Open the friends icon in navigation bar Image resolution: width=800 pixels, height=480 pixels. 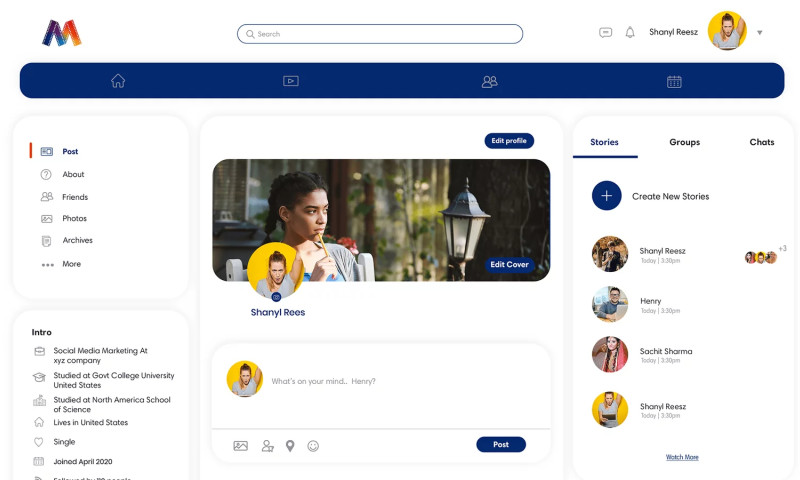coord(489,81)
